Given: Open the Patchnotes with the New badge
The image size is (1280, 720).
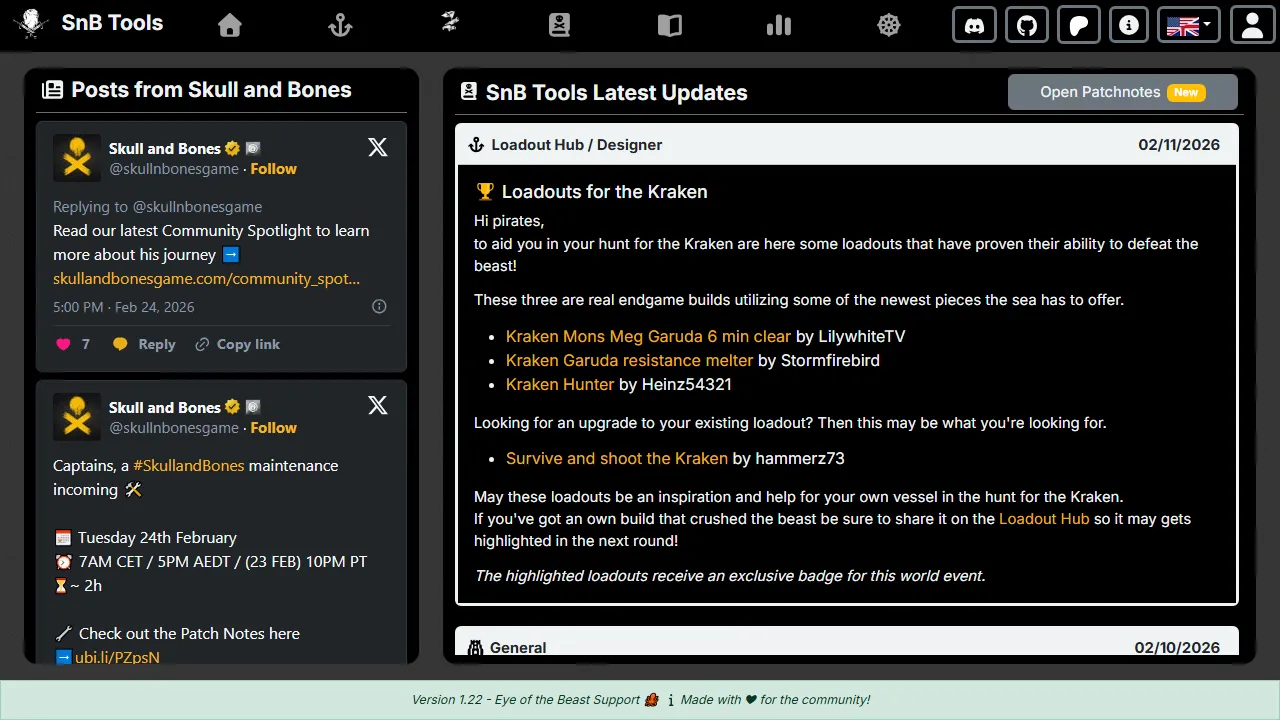Looking at the screenshot, I should 1121,91.
